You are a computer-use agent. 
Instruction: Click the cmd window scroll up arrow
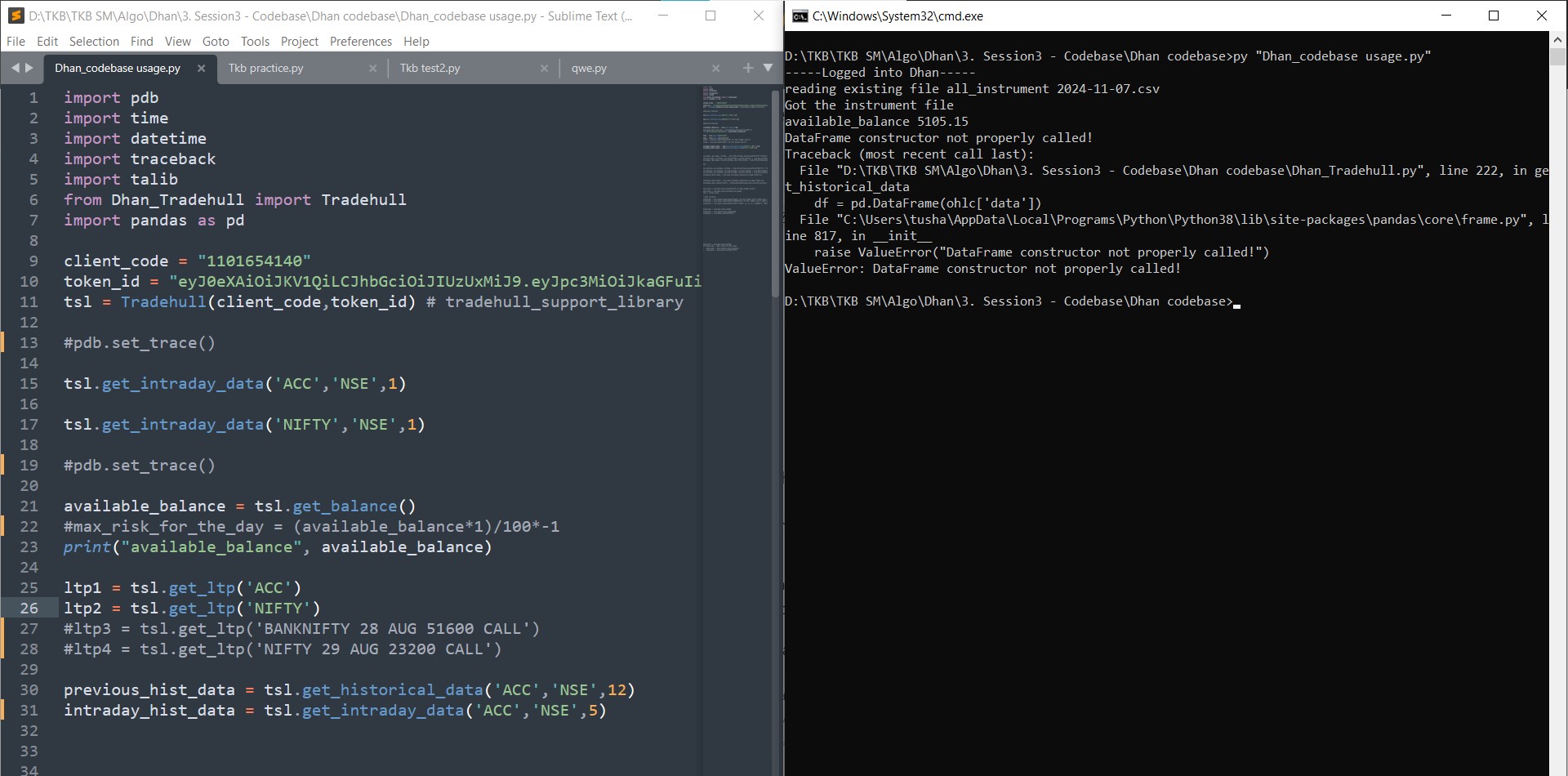click(1557, 39)
